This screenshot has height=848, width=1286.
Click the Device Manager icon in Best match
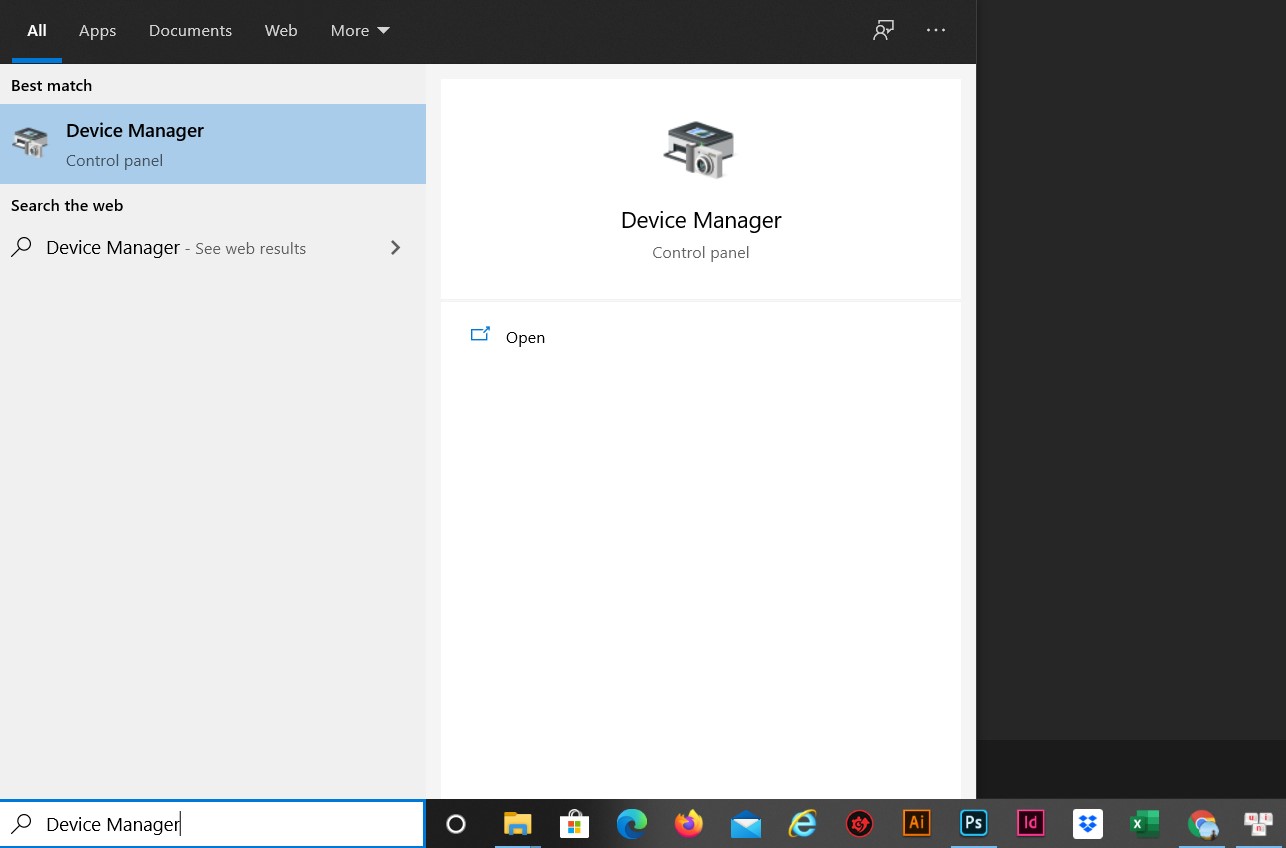click(x=30, y=143)
